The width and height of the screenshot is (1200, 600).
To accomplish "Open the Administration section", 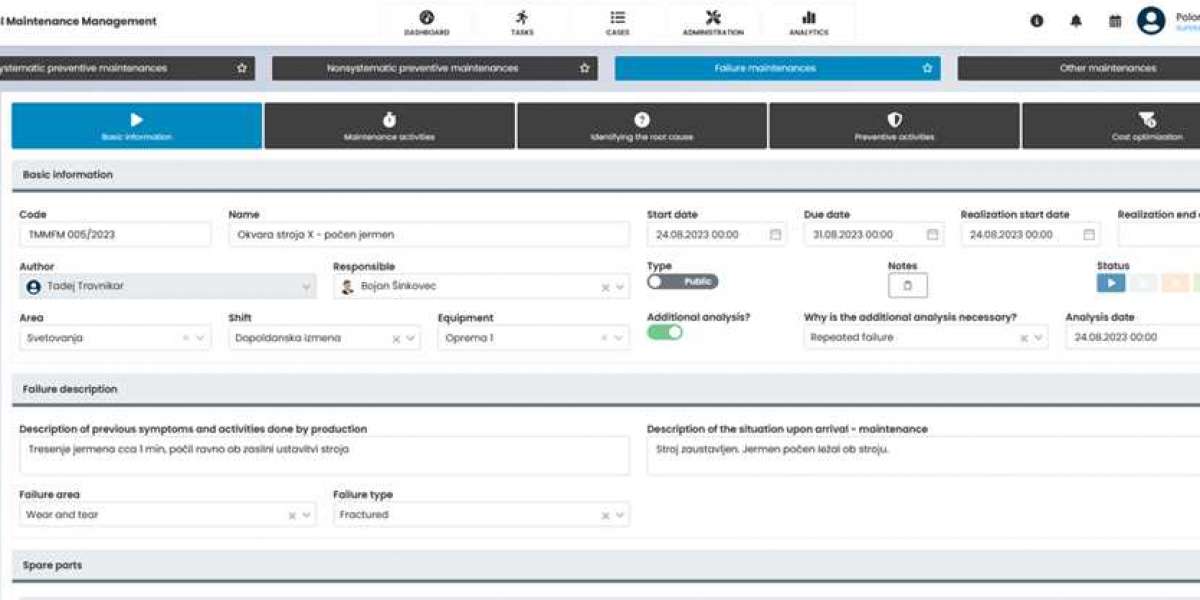I will pos(713,22).
